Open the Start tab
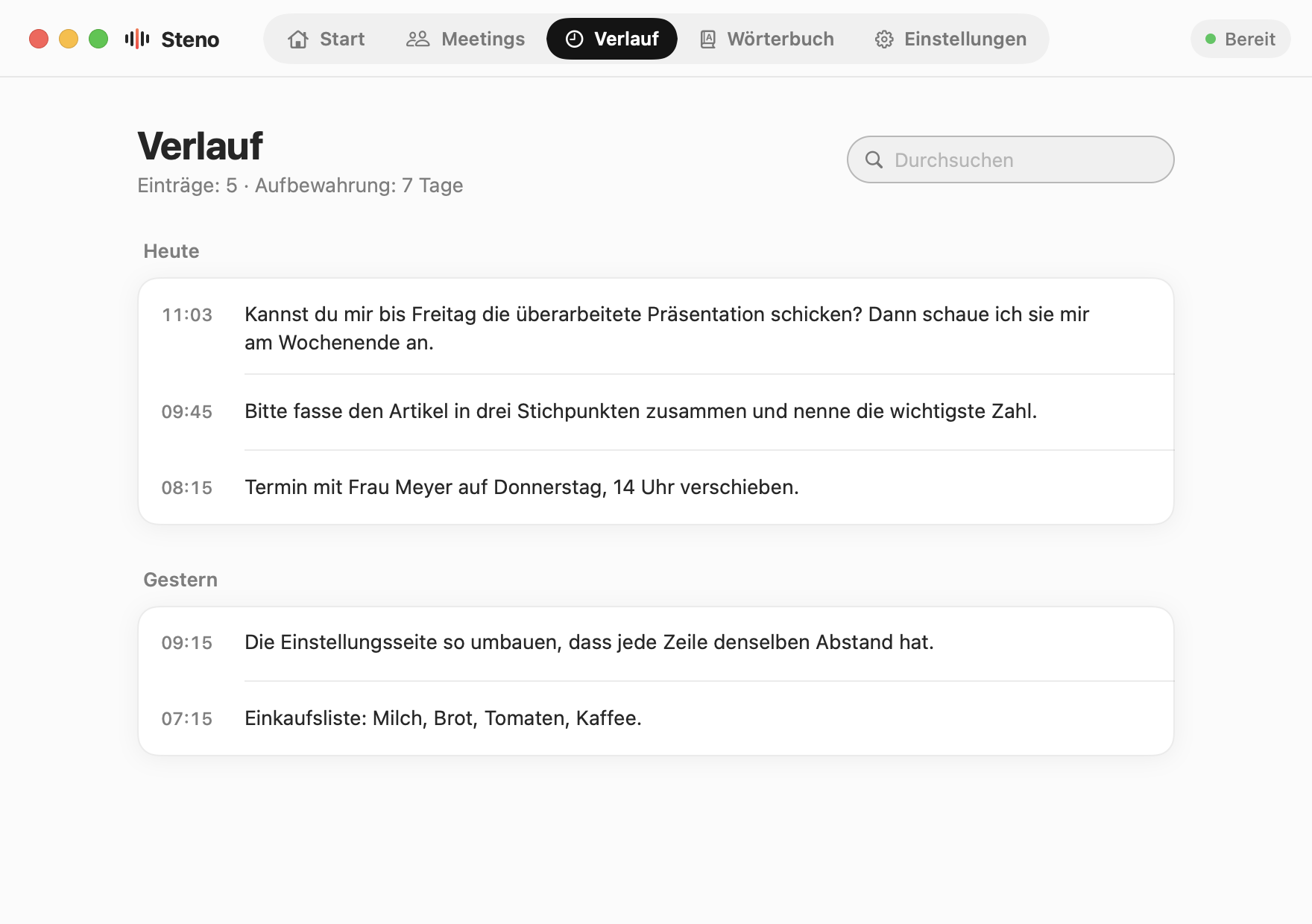This screenshot has height=924, width=1312. (x=327, y=39)
